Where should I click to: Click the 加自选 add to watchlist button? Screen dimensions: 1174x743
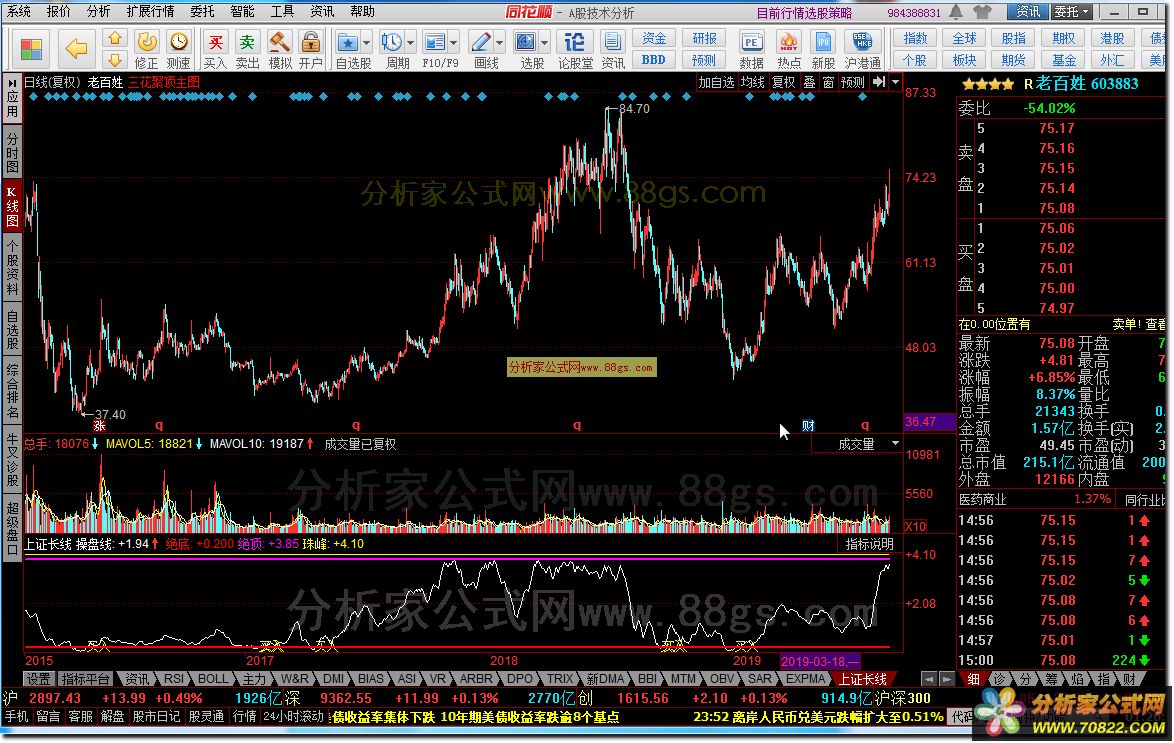[x=716, y=82]
